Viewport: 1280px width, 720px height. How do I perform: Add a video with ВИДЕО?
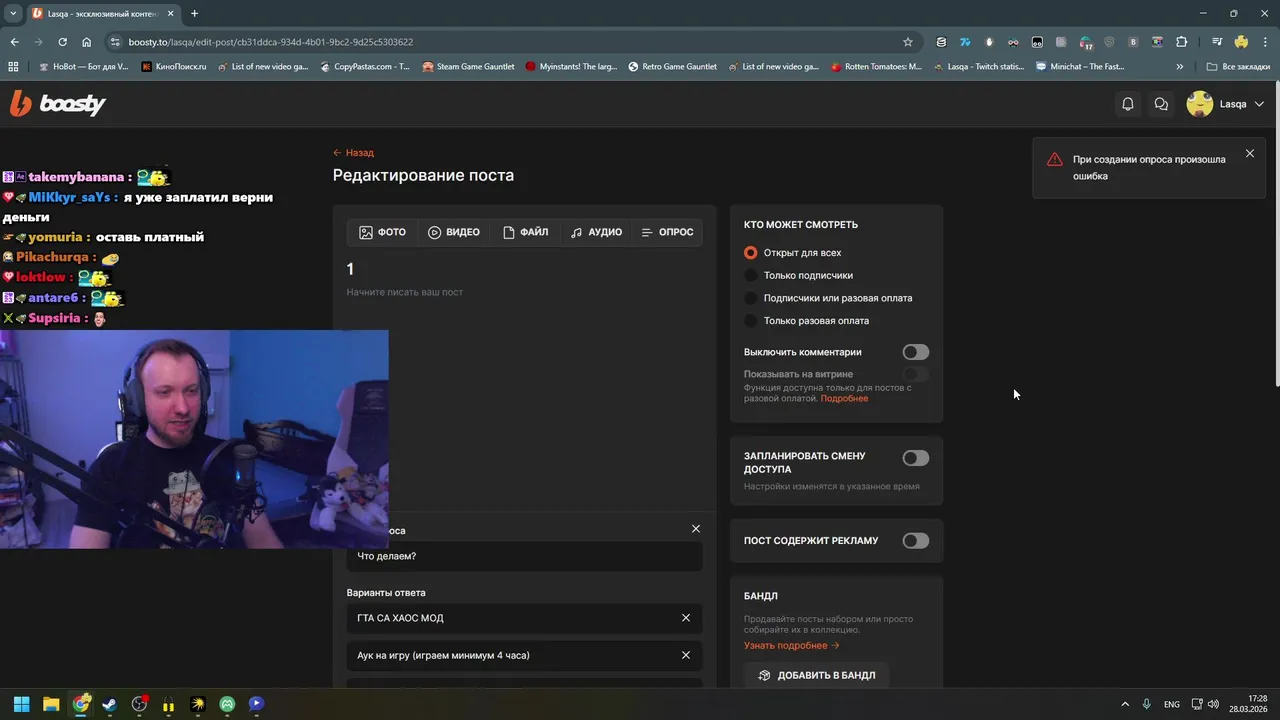pyautogui.click(x=454, y=232)
